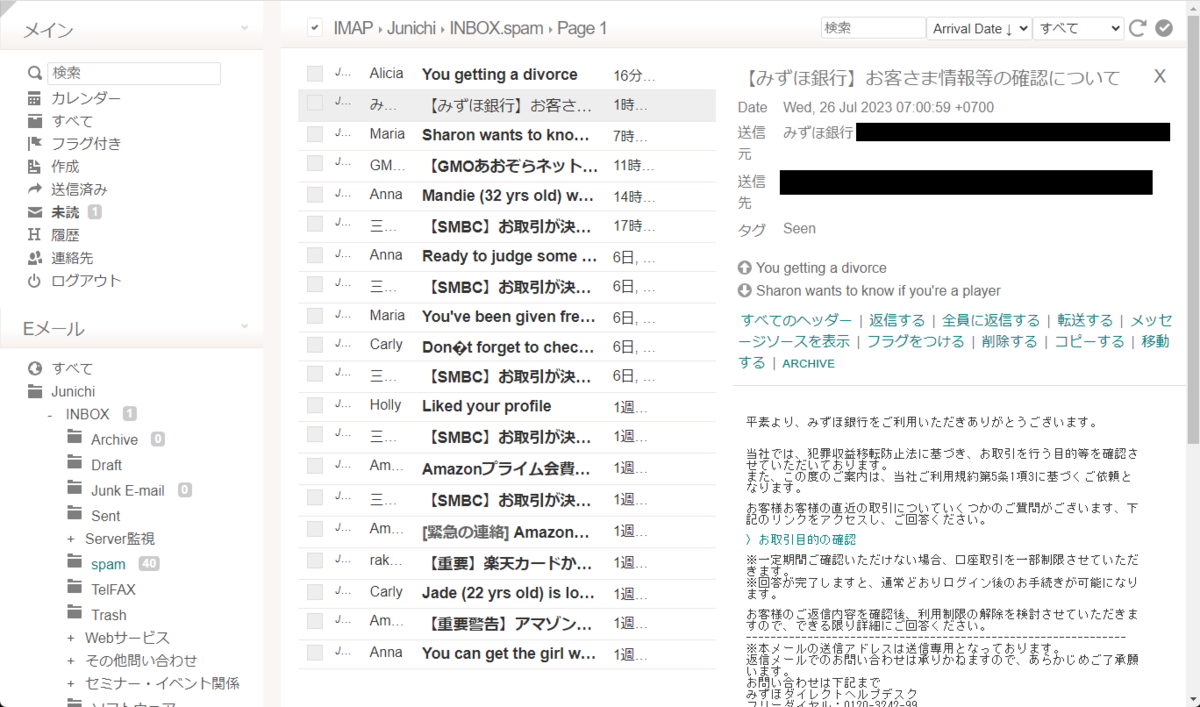Expand the セミナー・イベント関係 folder
The height and width of the screenshot is (707, 1200).
(71, 684)
